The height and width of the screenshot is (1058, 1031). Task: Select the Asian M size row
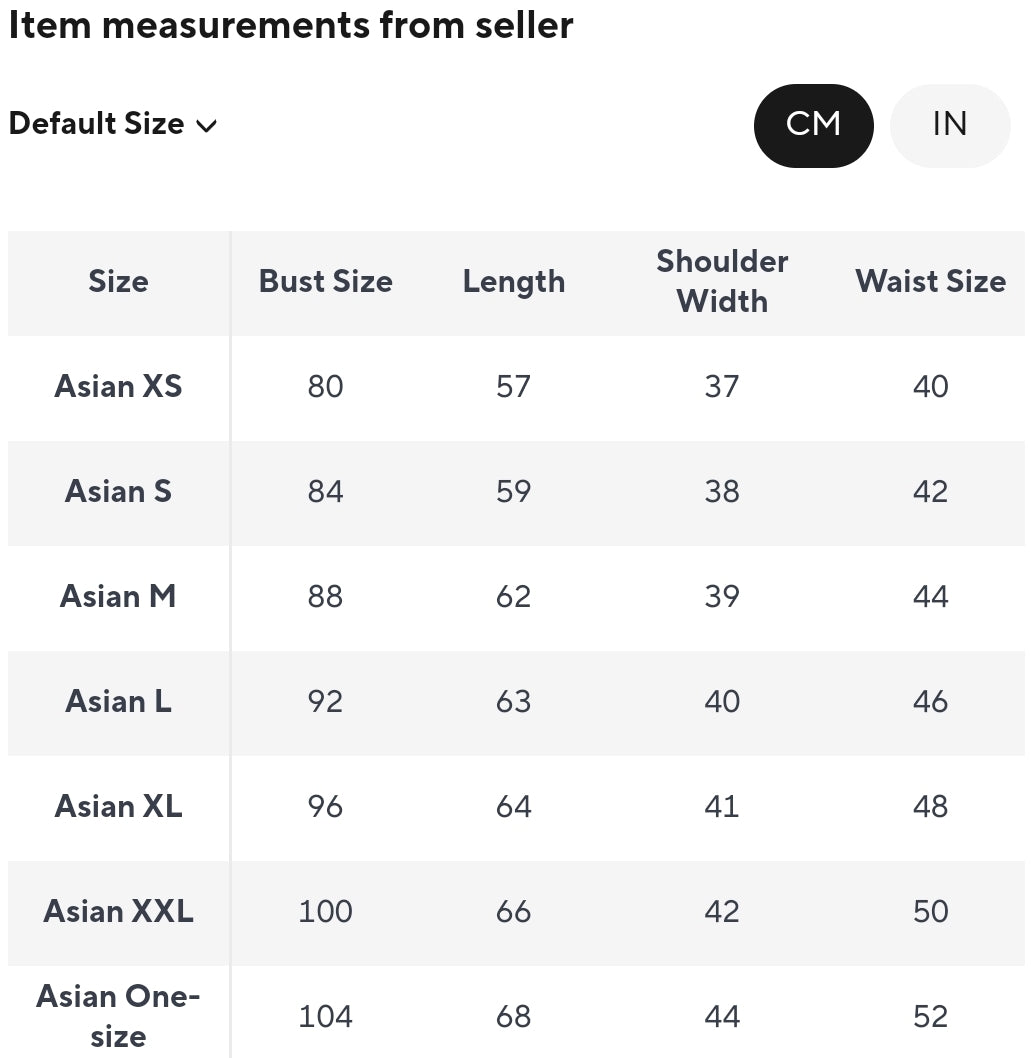click(516, 597)
